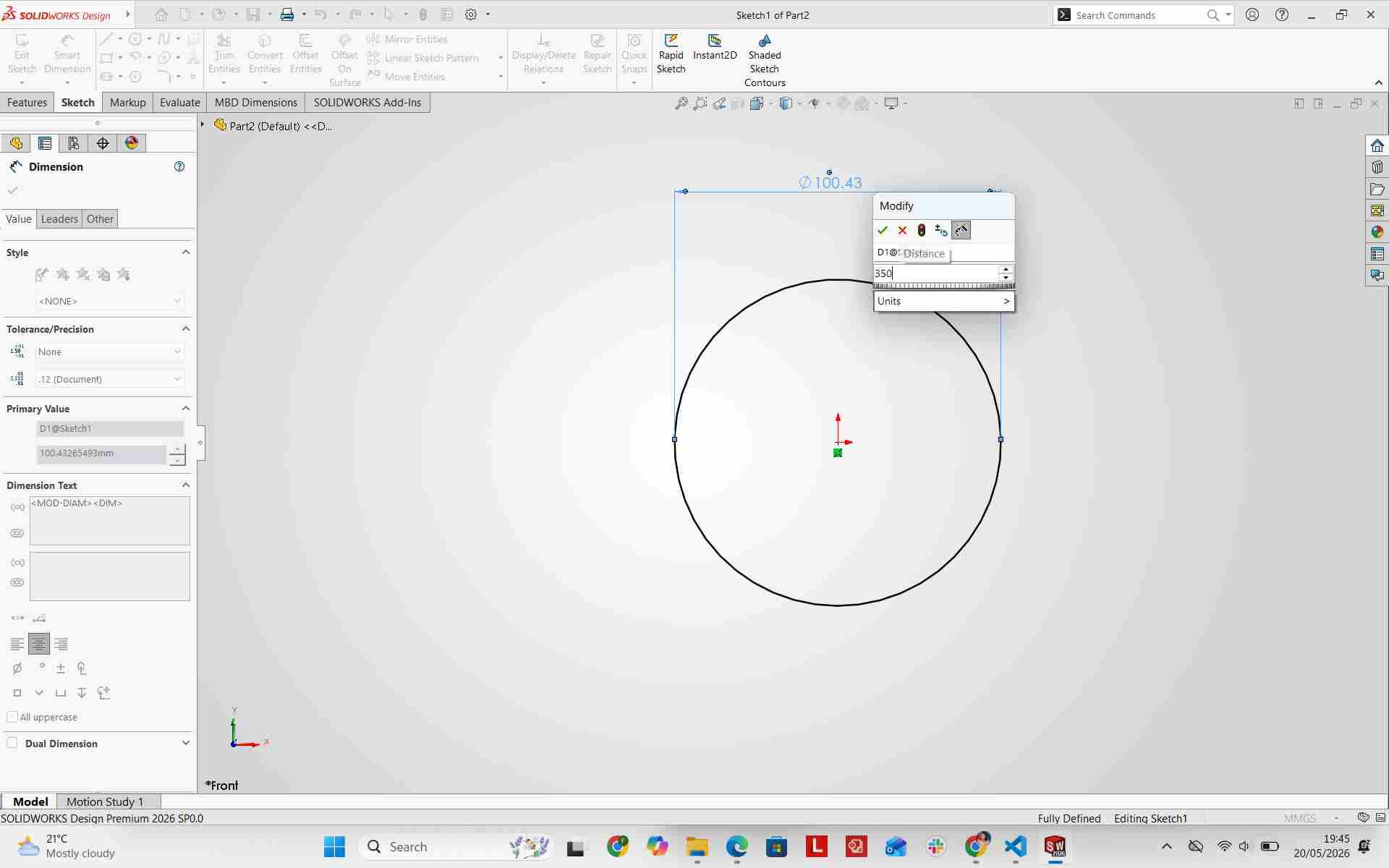Click the Exit Sketch button
Screen dimensions: 1389x868
[x=22, y=54]
